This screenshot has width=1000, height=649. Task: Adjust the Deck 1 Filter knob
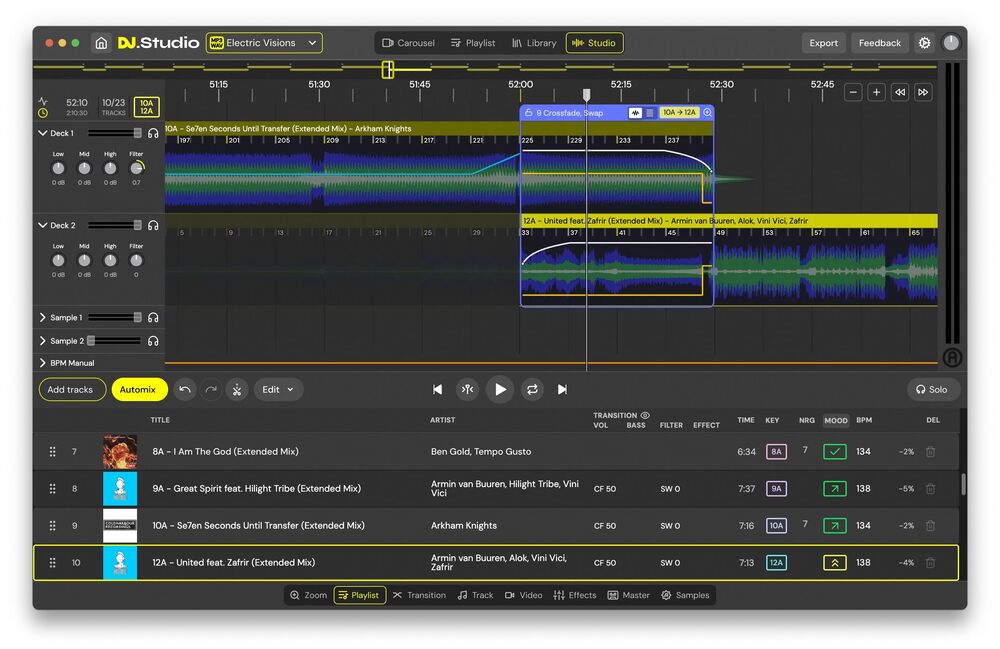136,170
